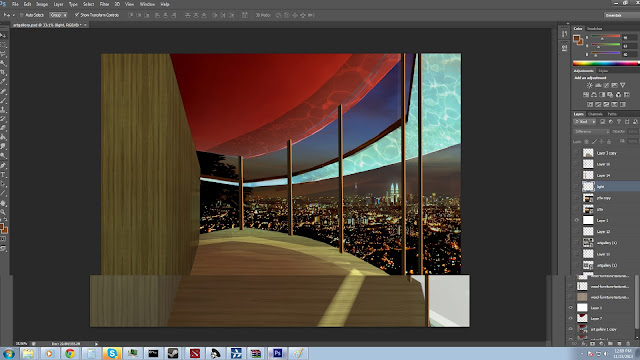The image size is (640, 360).
Task: Click the delete layer trash icon
Action: 628,344
